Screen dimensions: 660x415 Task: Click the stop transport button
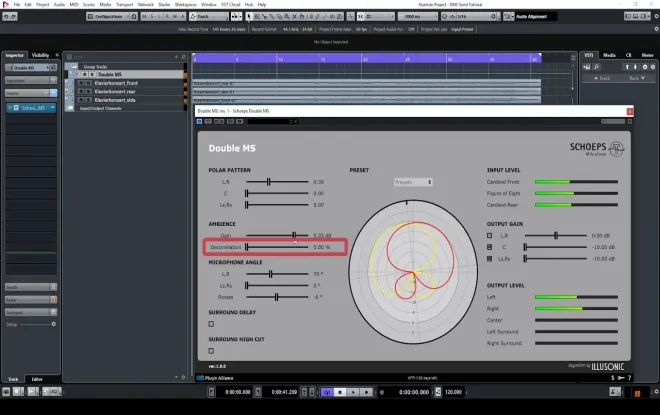click(x=340, y=392)
